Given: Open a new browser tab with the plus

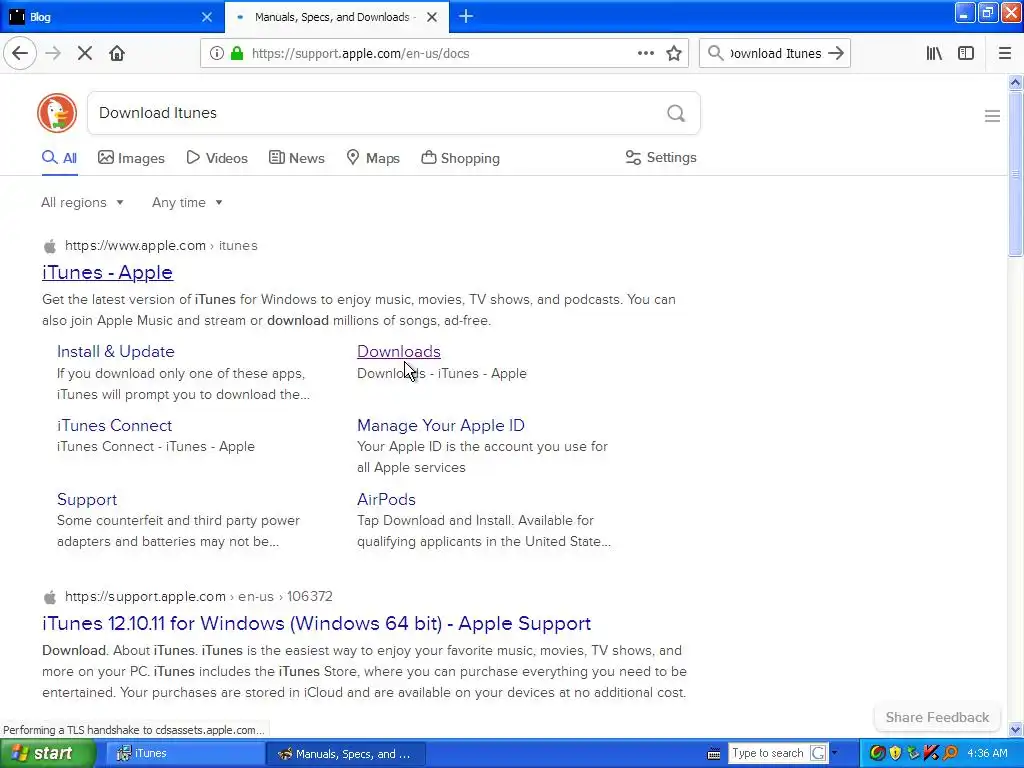Looking at the screenshot, I should (x=466, y=17).
